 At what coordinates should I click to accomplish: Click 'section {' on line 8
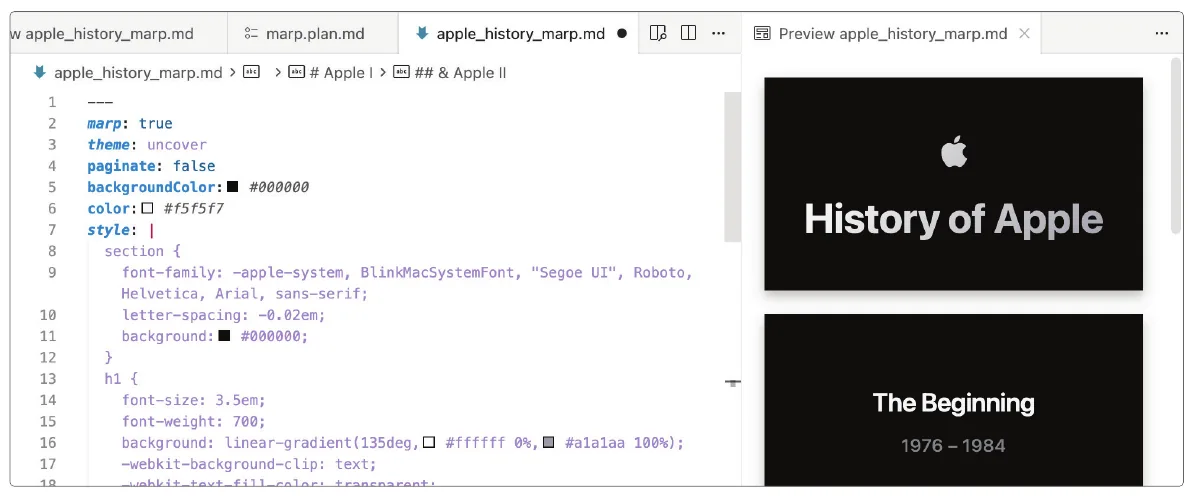pyautogui.click(x=142, y=251)
